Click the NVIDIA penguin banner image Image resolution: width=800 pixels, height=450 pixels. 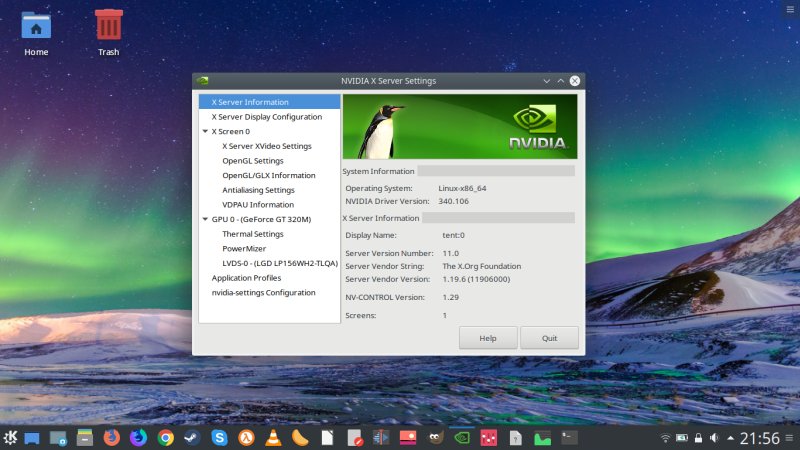point(460,127)
